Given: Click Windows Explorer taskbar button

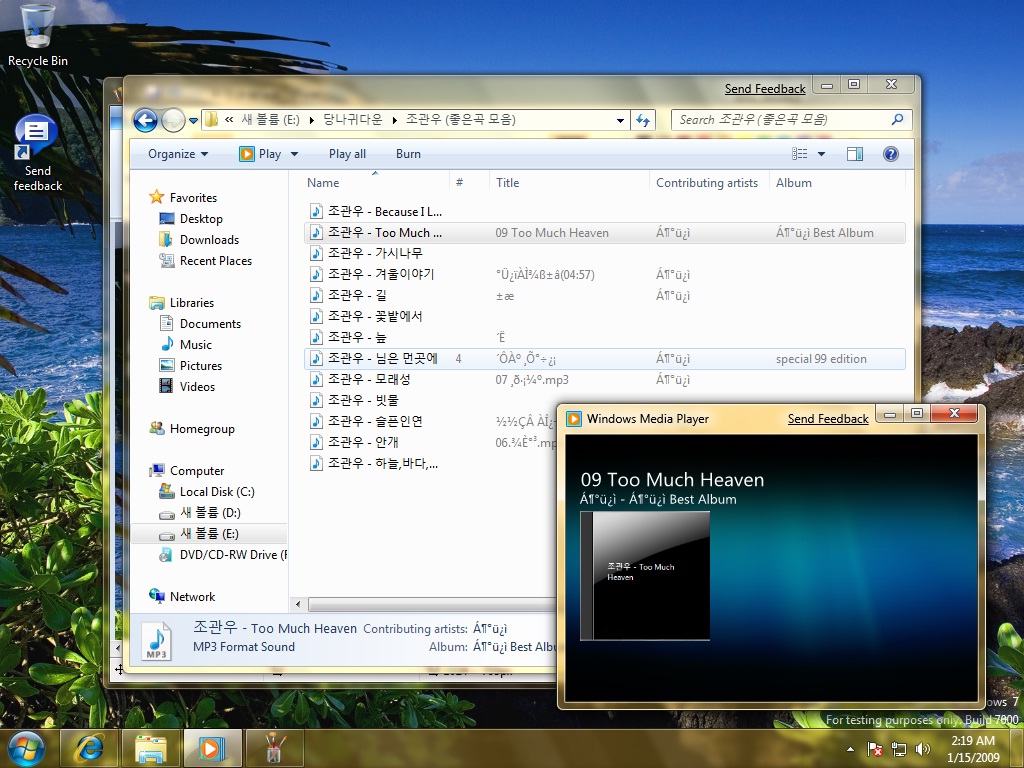Looking at the screenshot, I should 151,748.
